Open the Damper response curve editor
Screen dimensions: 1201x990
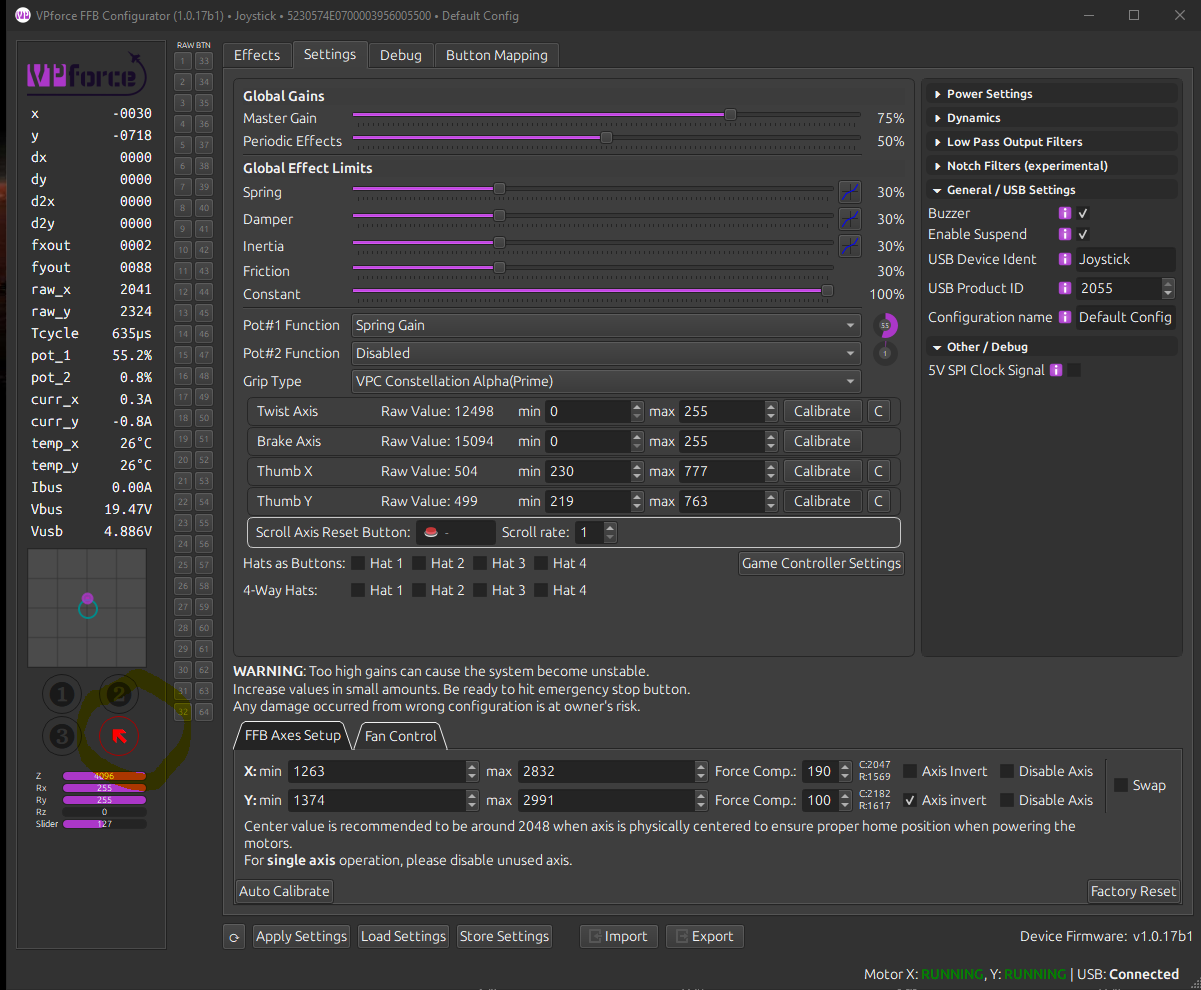pos(849,219)
